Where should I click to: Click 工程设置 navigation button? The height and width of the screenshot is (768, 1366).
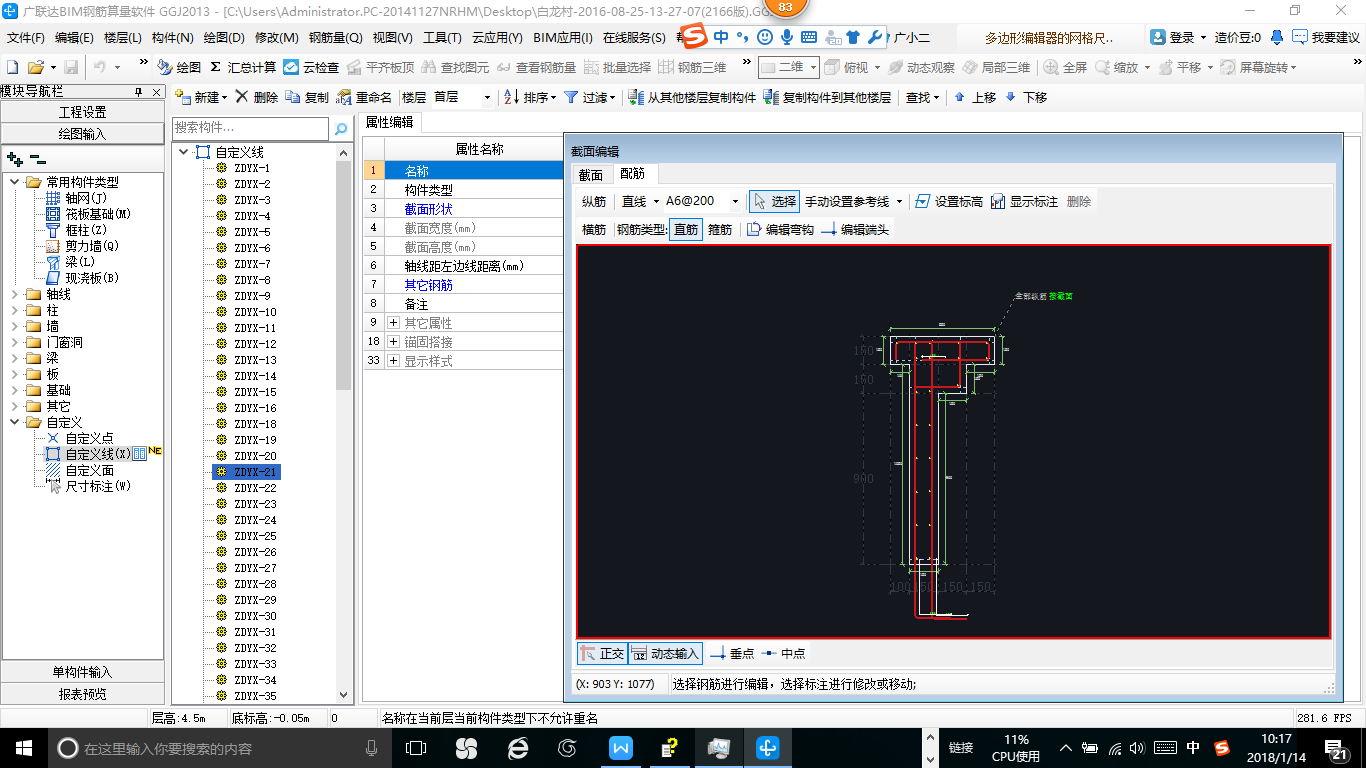pos(82,112)
